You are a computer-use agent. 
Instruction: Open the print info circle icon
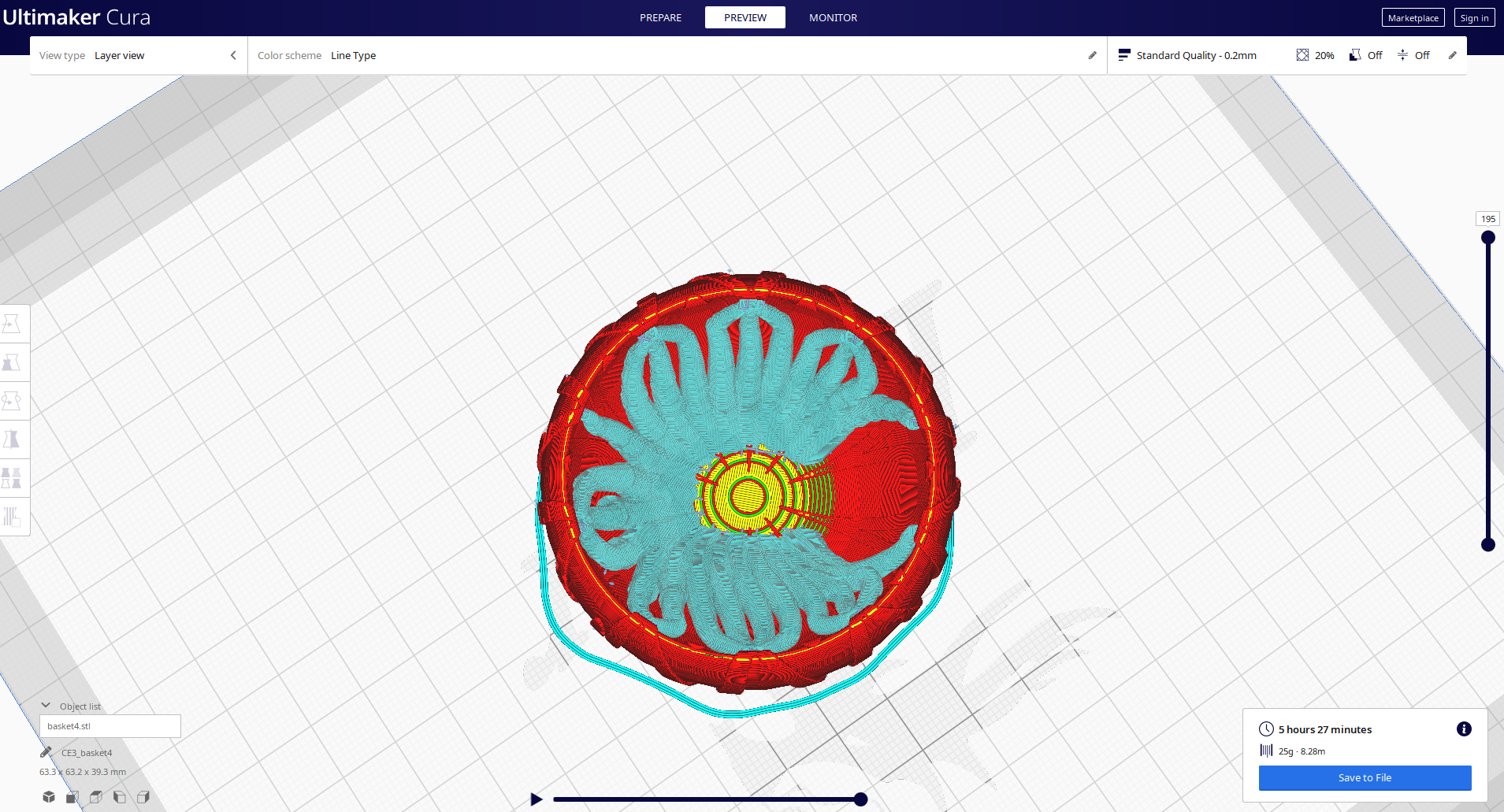point(1464,729)
